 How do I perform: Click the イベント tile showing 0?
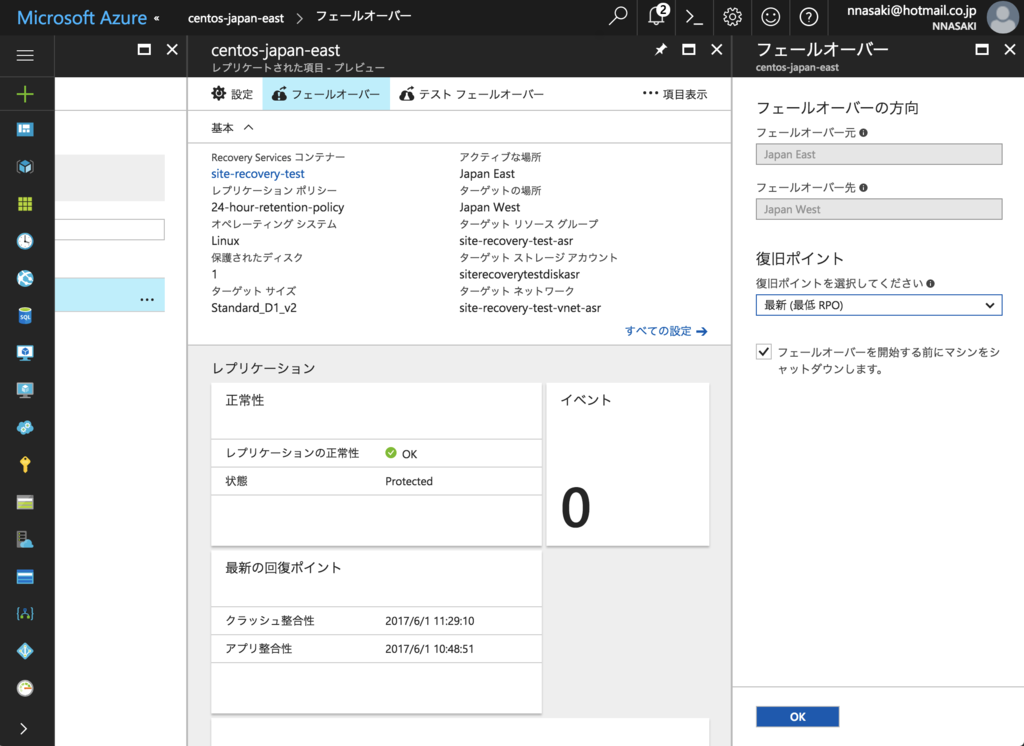(628, 464)
